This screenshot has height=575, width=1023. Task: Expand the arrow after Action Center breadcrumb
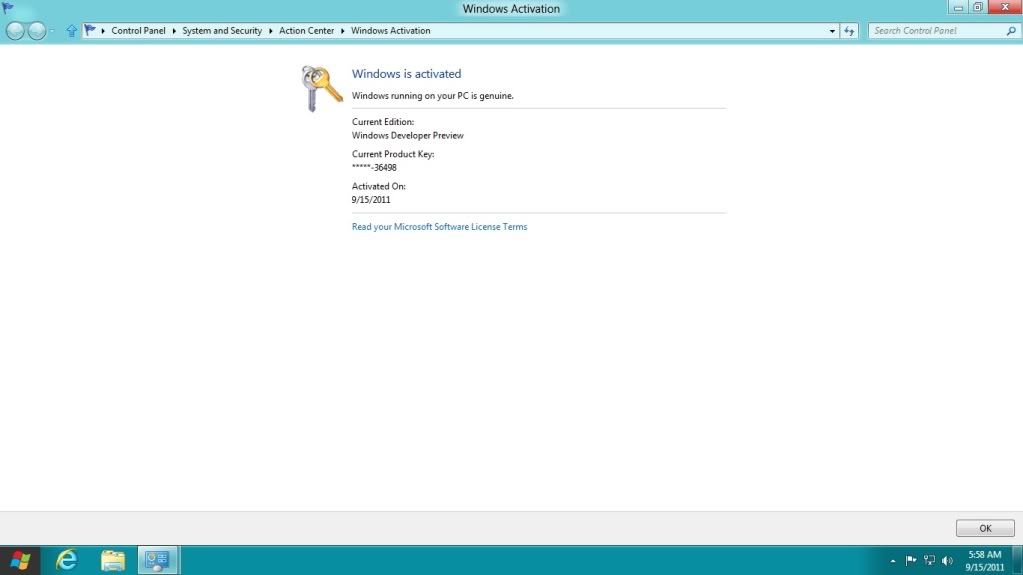[x=343, y=31]
